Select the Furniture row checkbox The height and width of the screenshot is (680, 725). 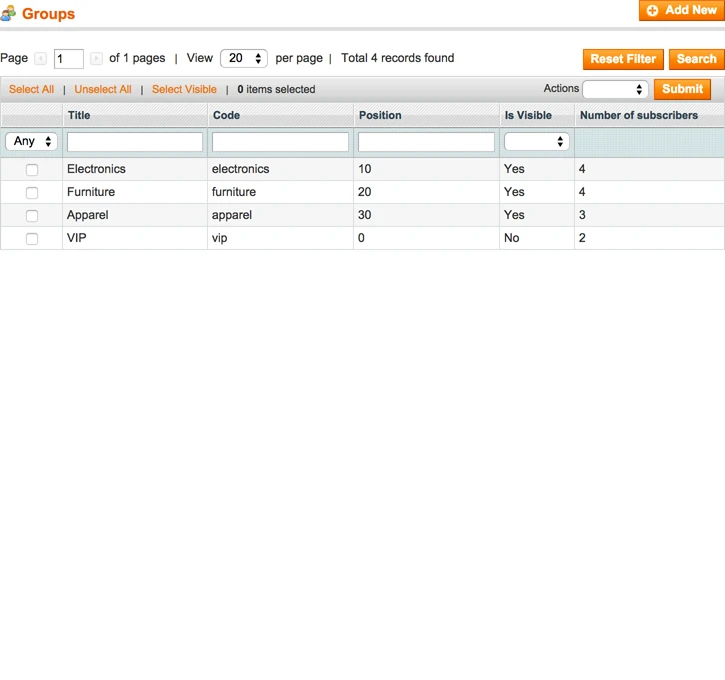(x=32, y=193)
